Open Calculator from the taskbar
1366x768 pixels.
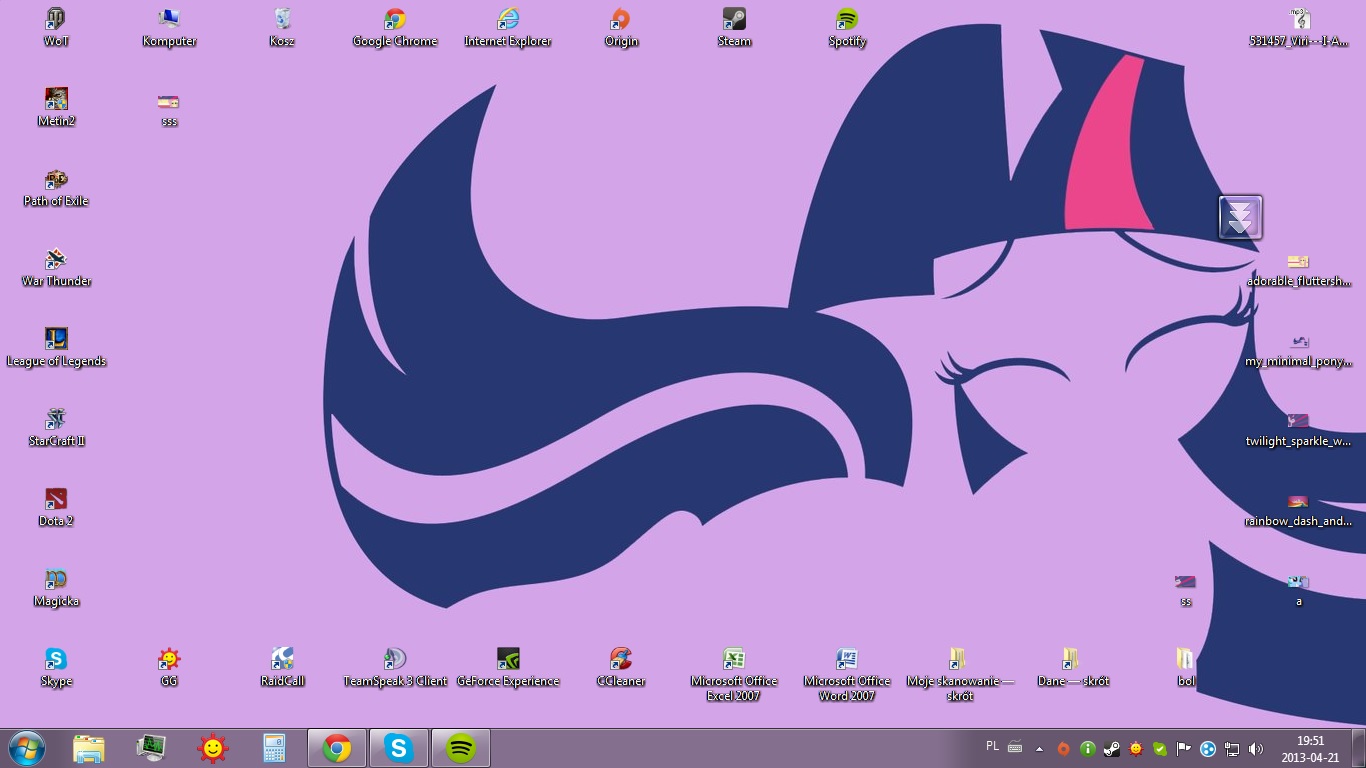[x=274, y=748]
